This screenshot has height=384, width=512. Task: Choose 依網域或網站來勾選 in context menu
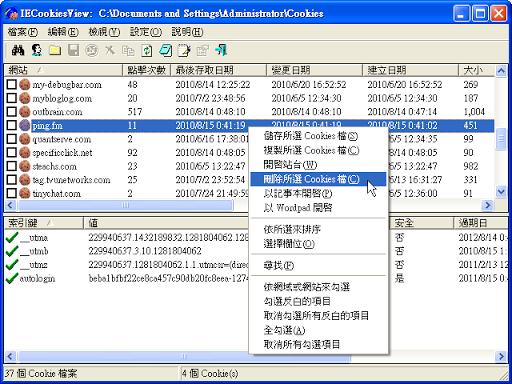tap(318, 287)
